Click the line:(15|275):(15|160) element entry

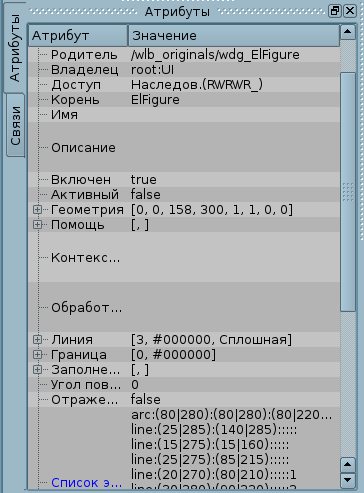210,445
